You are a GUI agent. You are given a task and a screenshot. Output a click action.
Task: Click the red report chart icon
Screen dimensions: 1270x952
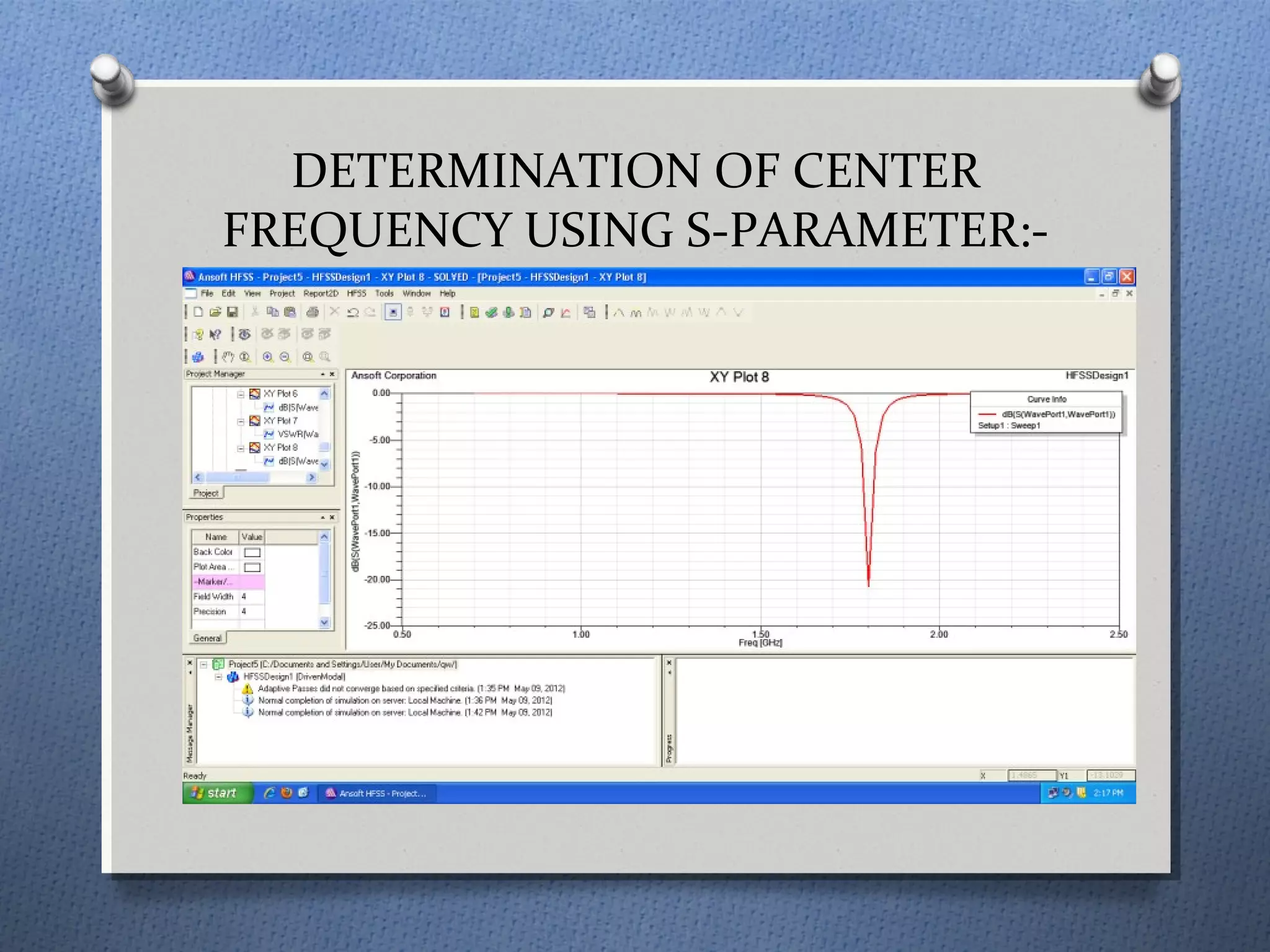566,312
